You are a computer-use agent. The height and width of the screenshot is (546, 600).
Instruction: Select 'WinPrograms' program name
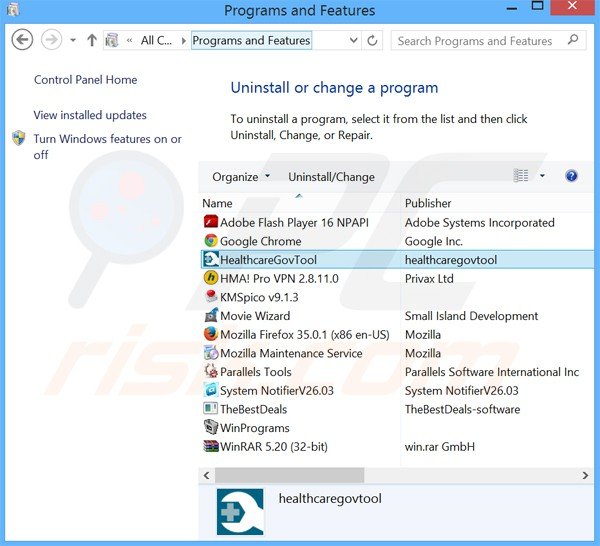pyautogui.click(x=254, y=428)
